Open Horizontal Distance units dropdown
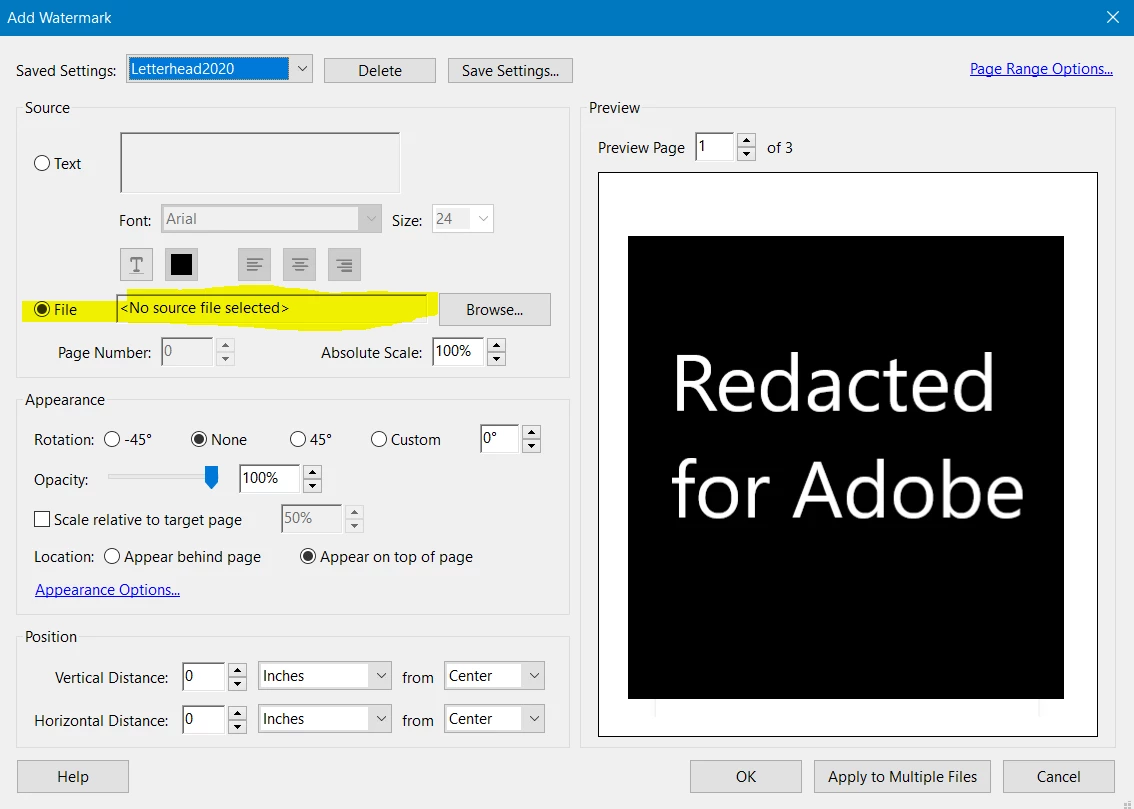1134x809 pixels. pos(325,719)
